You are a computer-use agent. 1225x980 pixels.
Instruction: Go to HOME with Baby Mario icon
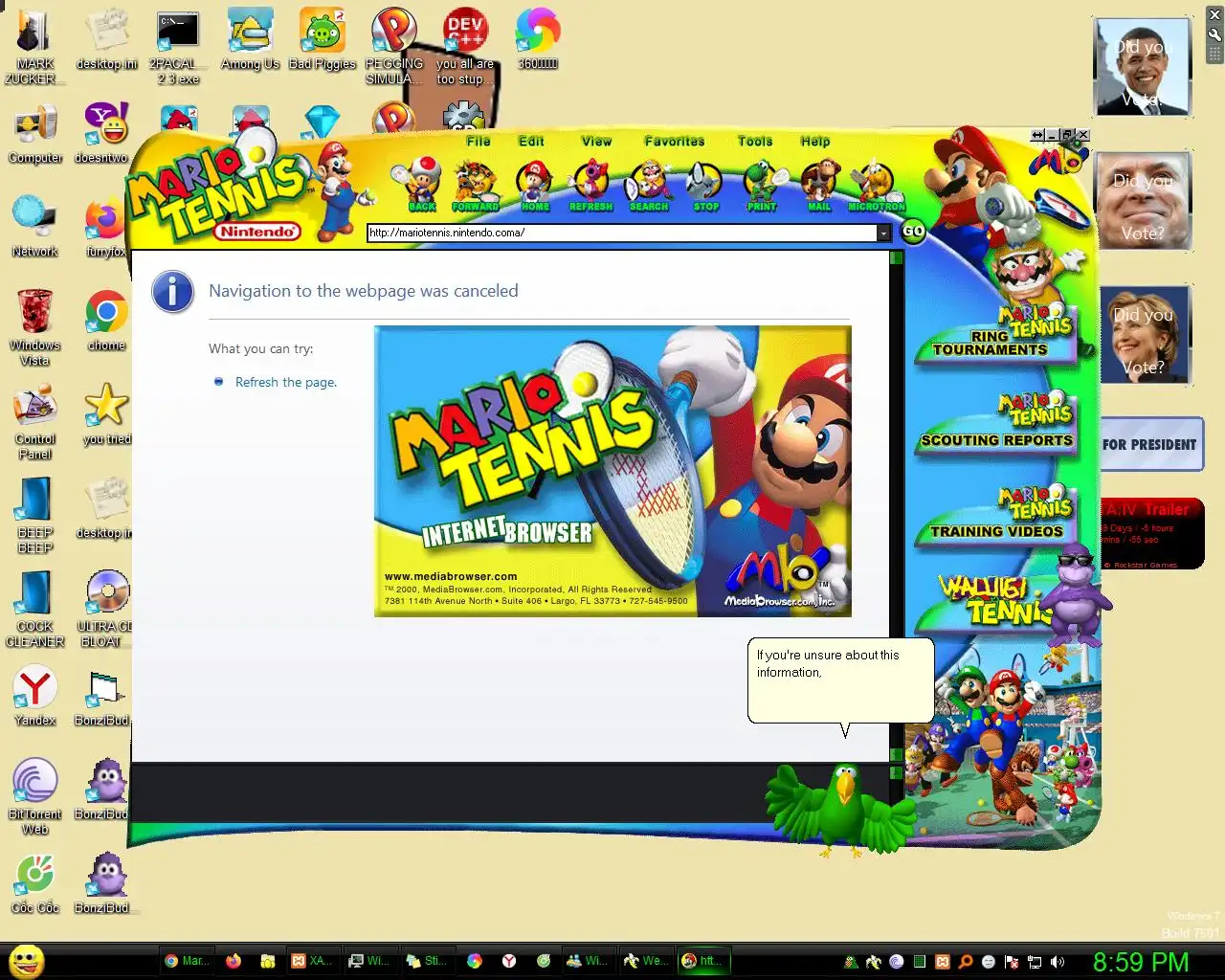tap(534, 185)
